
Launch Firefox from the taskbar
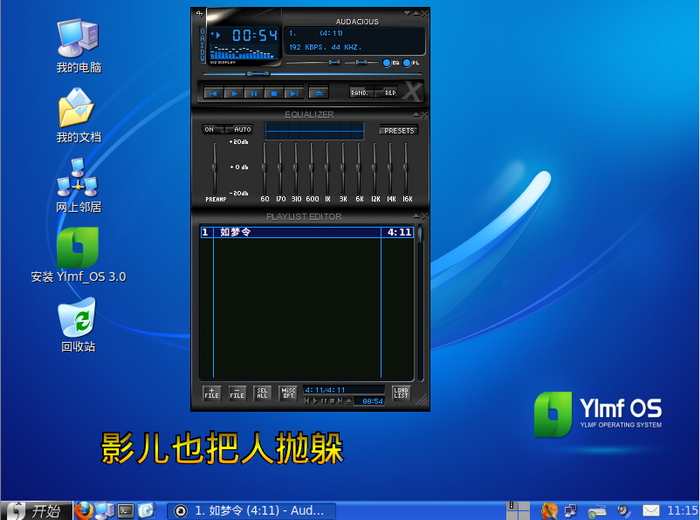click(x=84, y=511)
